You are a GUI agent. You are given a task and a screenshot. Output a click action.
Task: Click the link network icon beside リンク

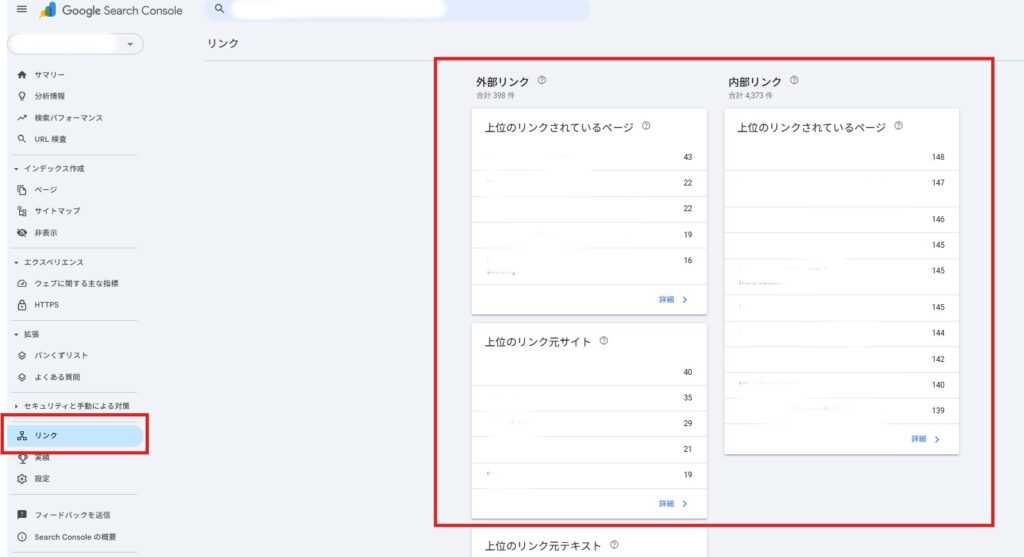click(x=22, y=436)
